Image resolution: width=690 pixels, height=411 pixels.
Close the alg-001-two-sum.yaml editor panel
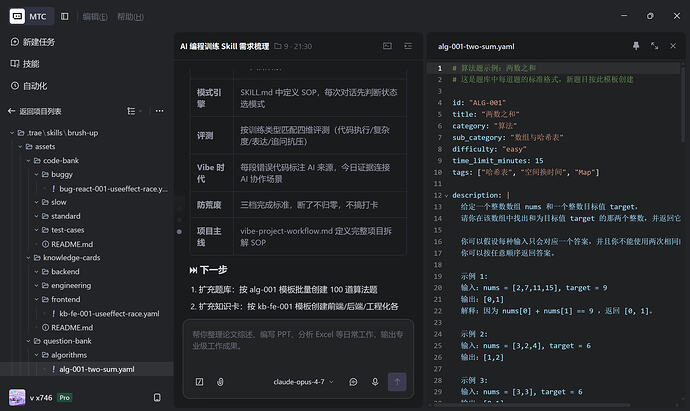(673, 46)
